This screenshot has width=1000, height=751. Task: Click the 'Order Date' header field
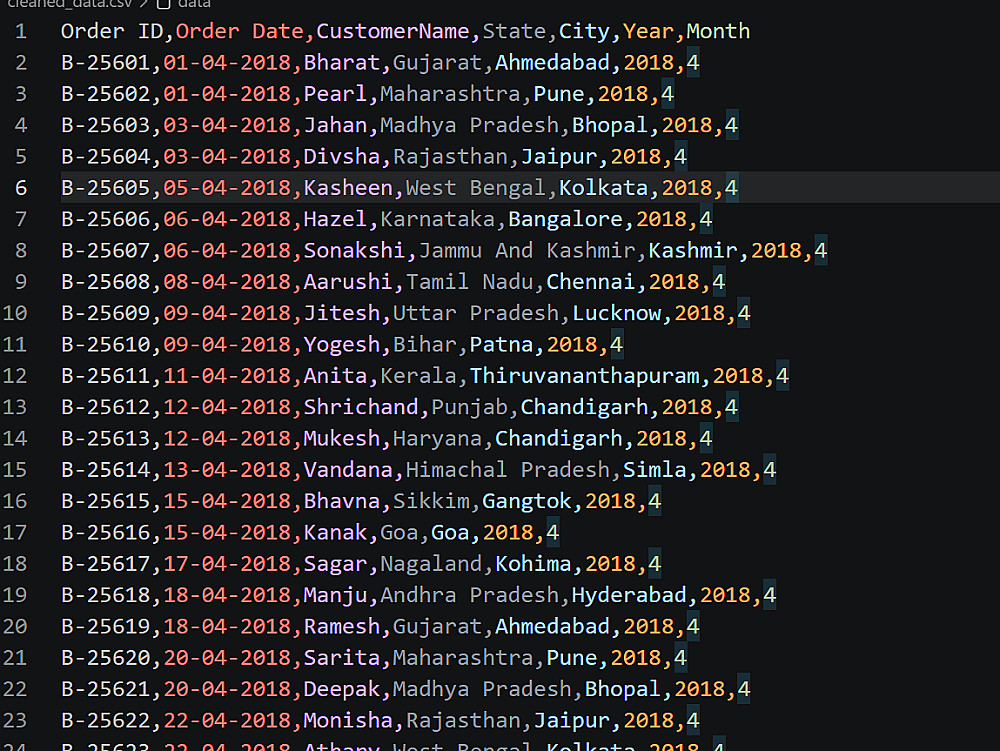(x=240, y=31)
